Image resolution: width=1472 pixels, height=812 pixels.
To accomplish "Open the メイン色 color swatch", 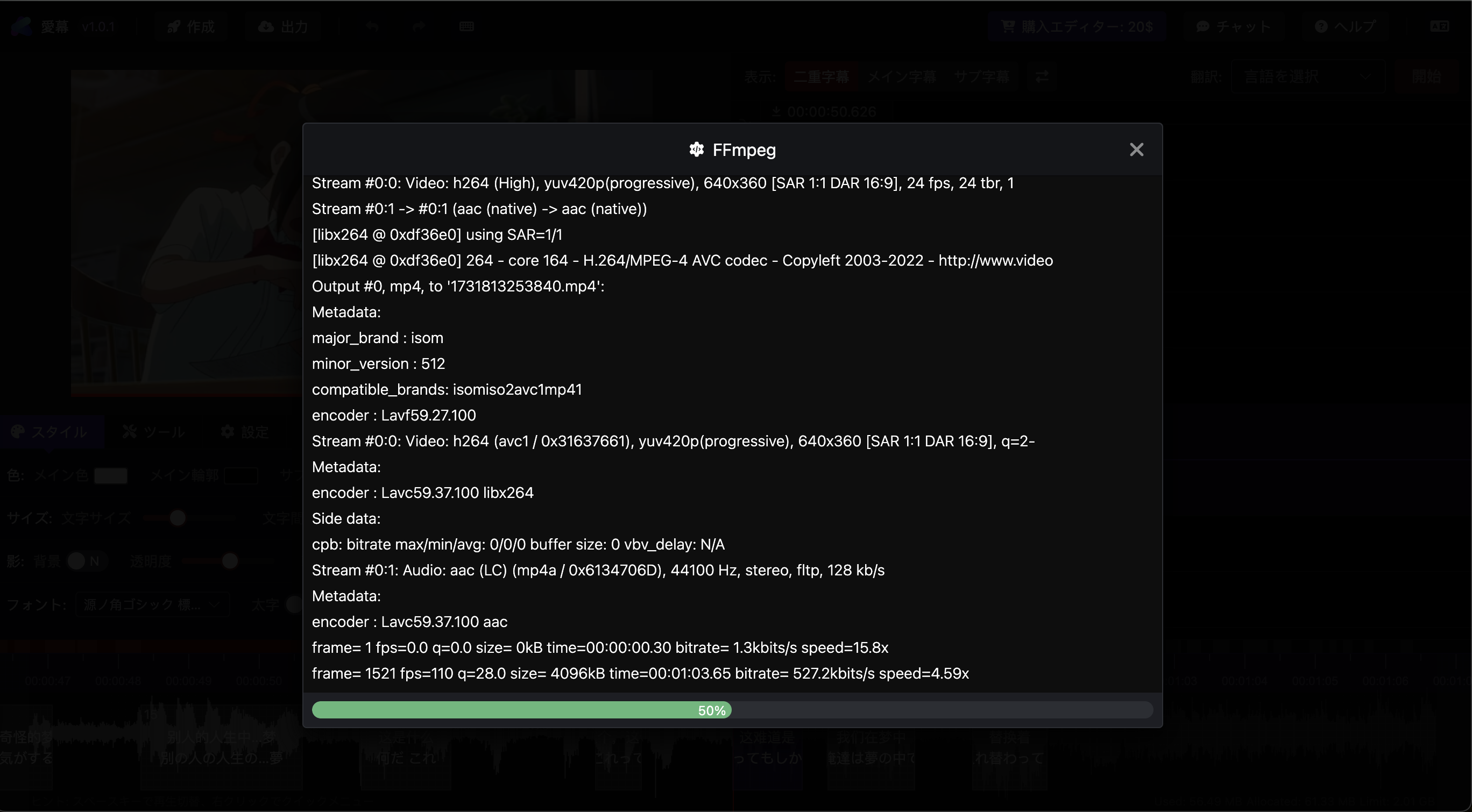I will pos(110,475).
